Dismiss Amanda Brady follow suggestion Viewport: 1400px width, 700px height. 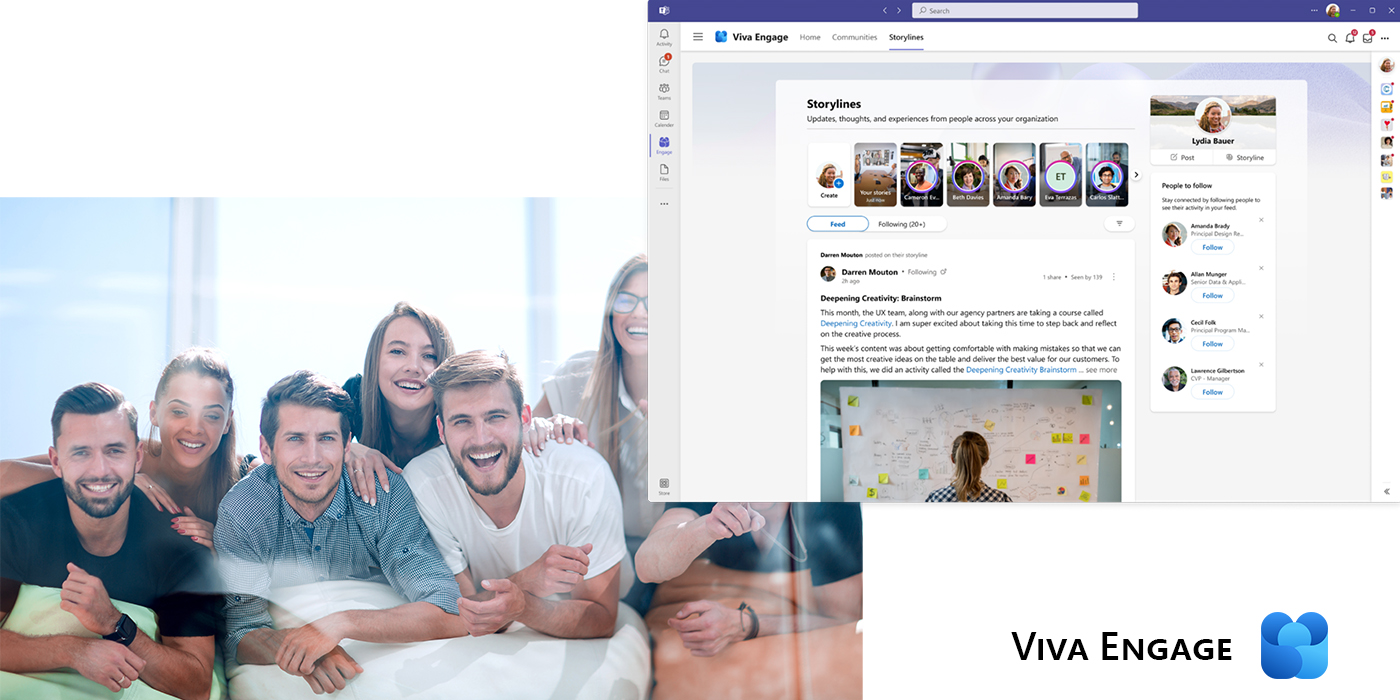[x=1261, y=220]
